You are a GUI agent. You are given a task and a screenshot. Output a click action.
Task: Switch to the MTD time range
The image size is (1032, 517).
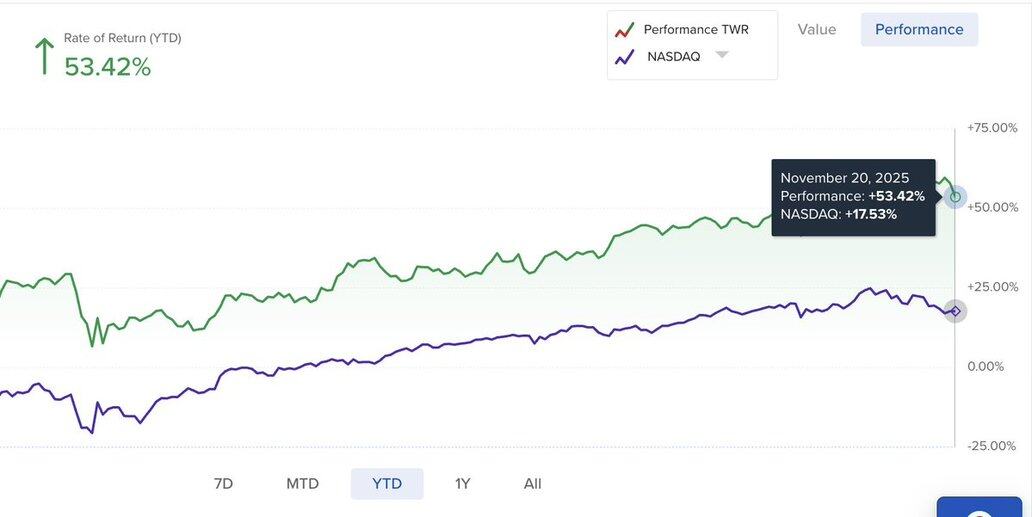(302, 484)
